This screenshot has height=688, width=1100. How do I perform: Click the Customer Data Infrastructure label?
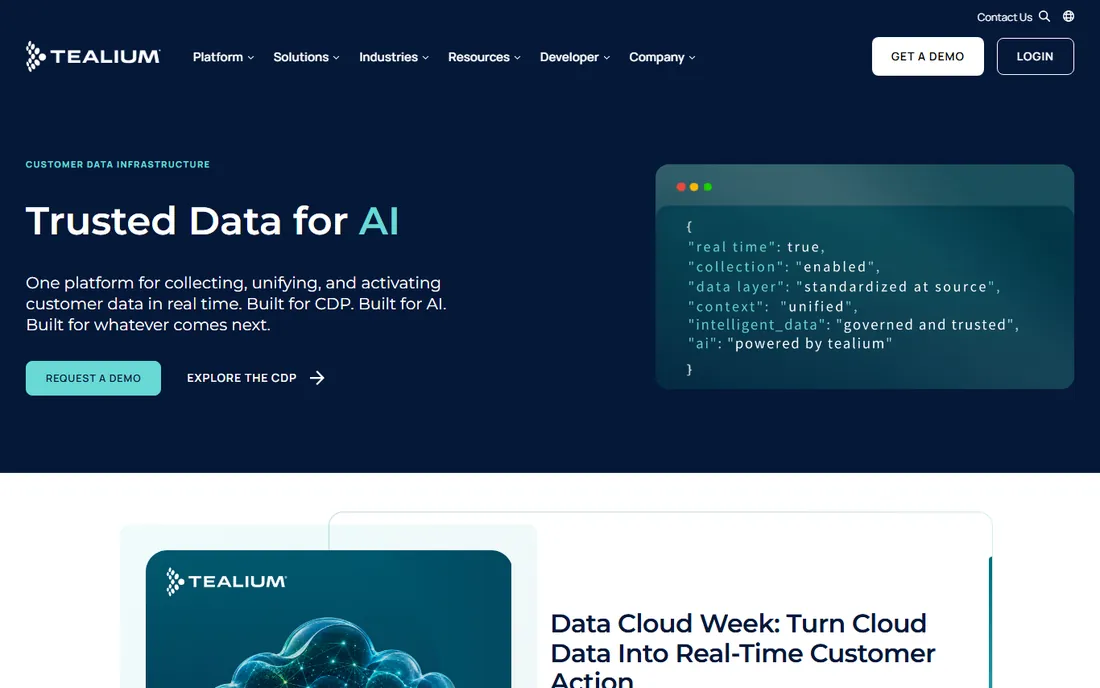pos(118,164)
